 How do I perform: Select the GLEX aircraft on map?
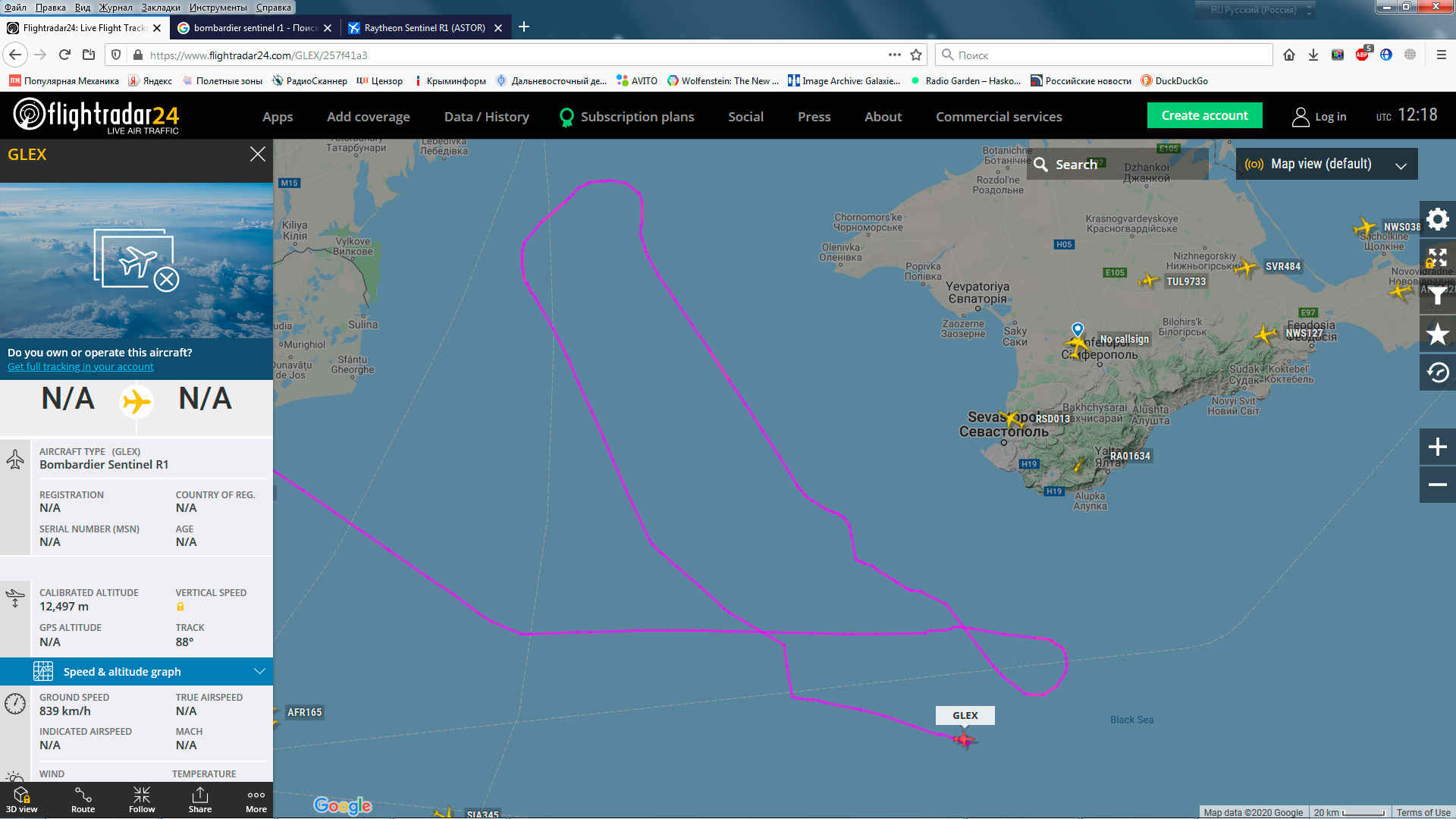(964, 739)
